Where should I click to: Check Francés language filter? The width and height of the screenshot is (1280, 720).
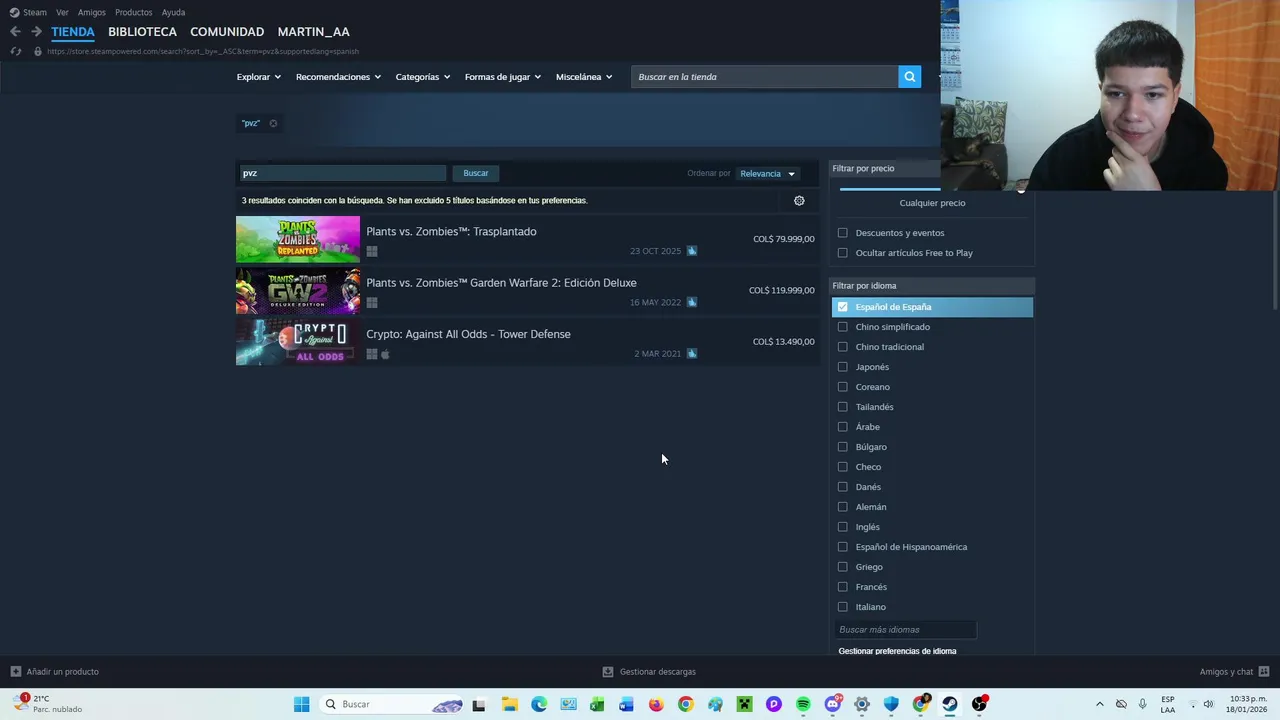pos(842,587)
